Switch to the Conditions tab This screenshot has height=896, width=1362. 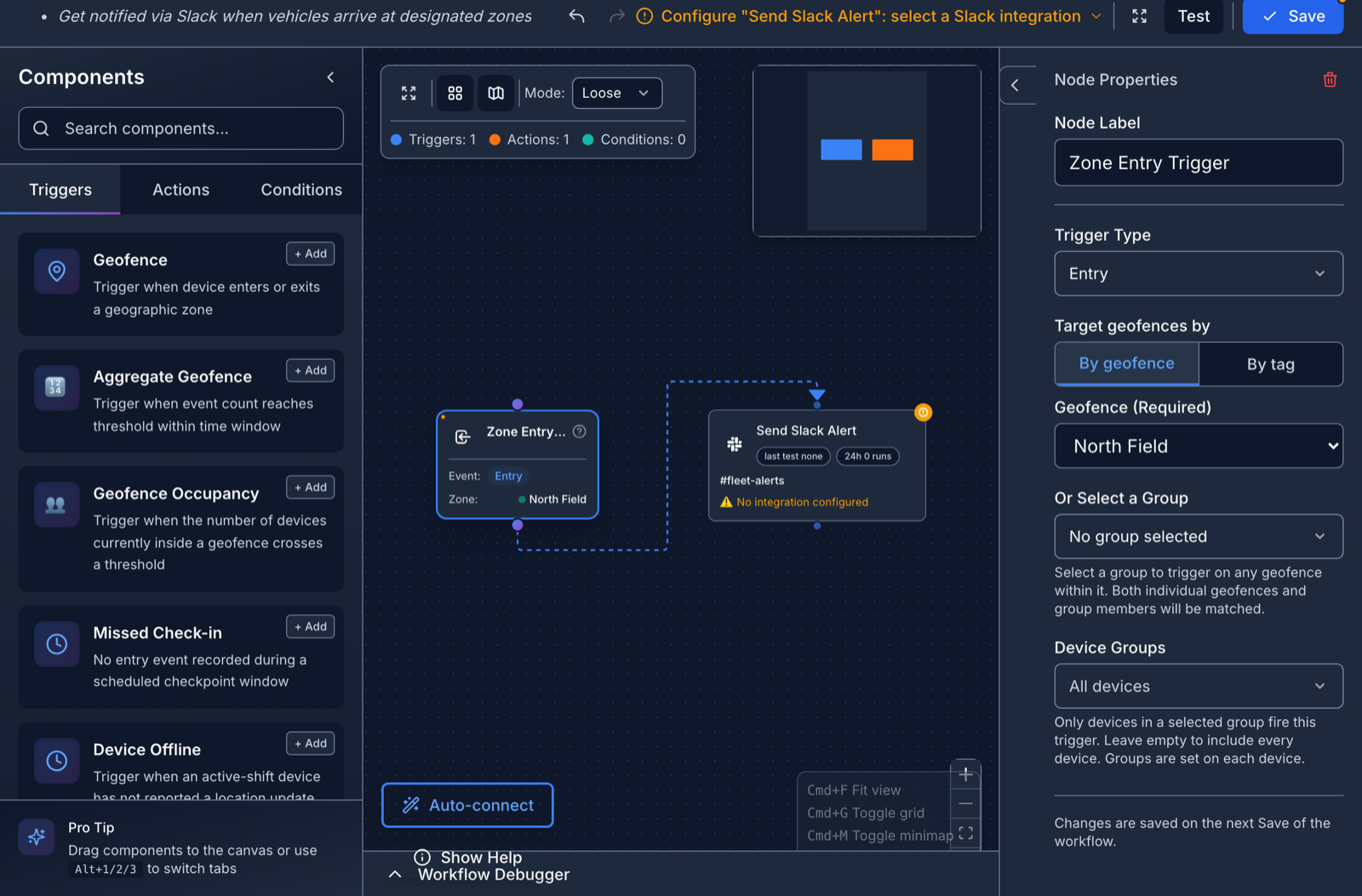[301, 190]
